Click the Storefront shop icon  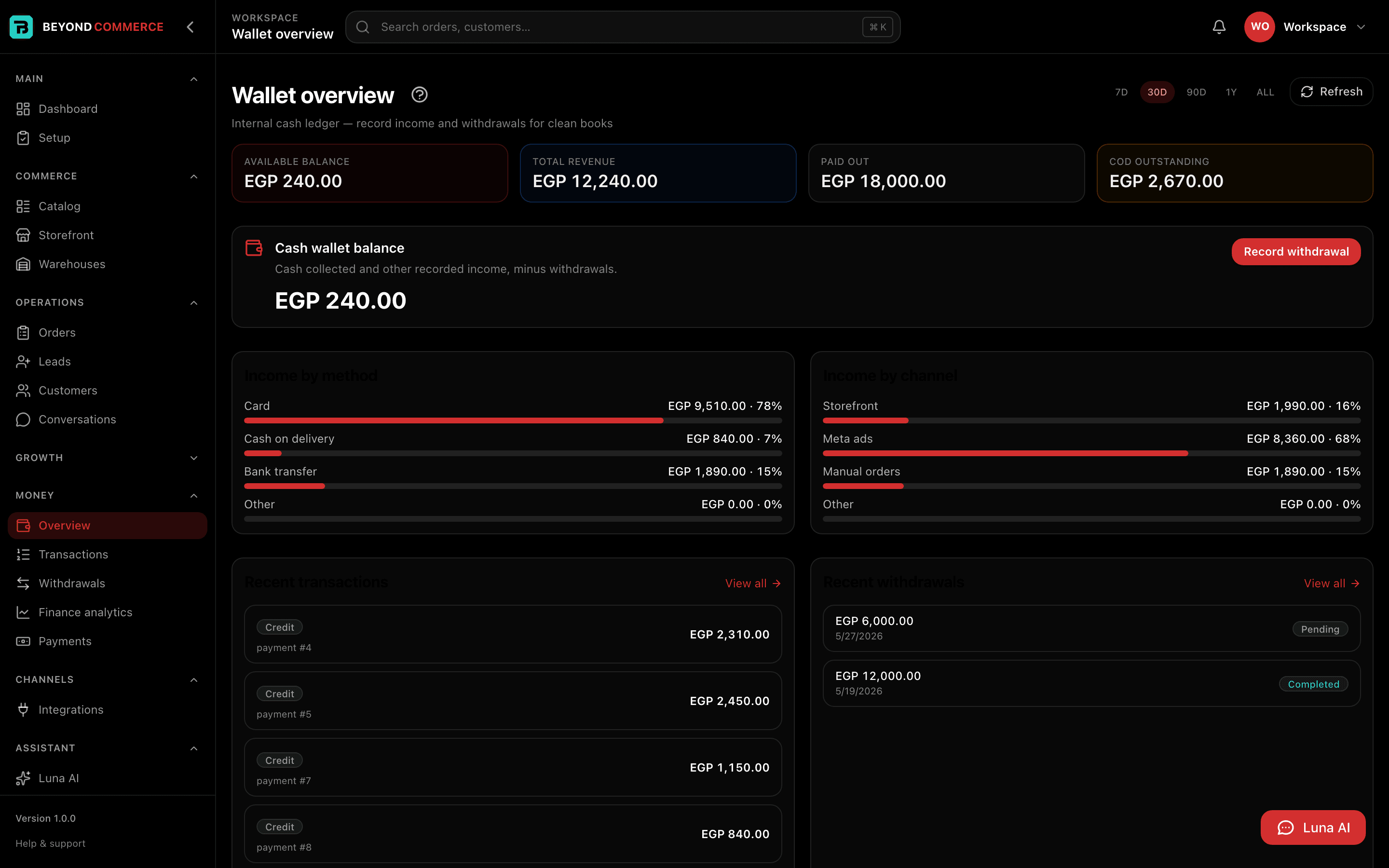(23, 235)
